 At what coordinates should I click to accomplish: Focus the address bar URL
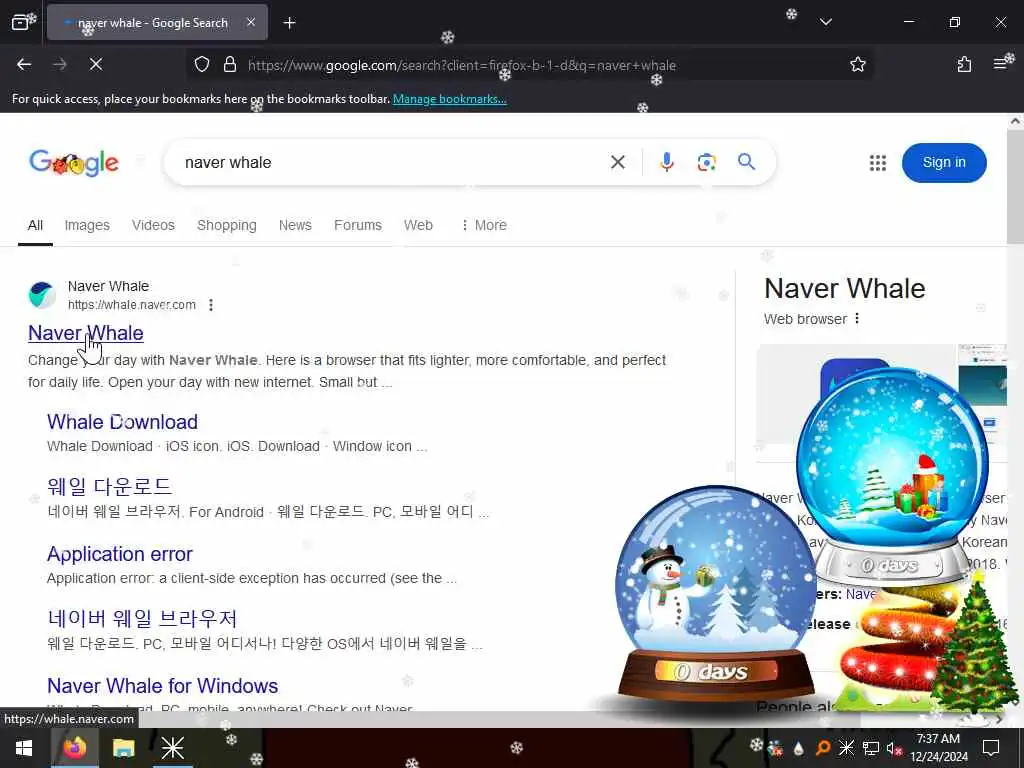(462, 65)
